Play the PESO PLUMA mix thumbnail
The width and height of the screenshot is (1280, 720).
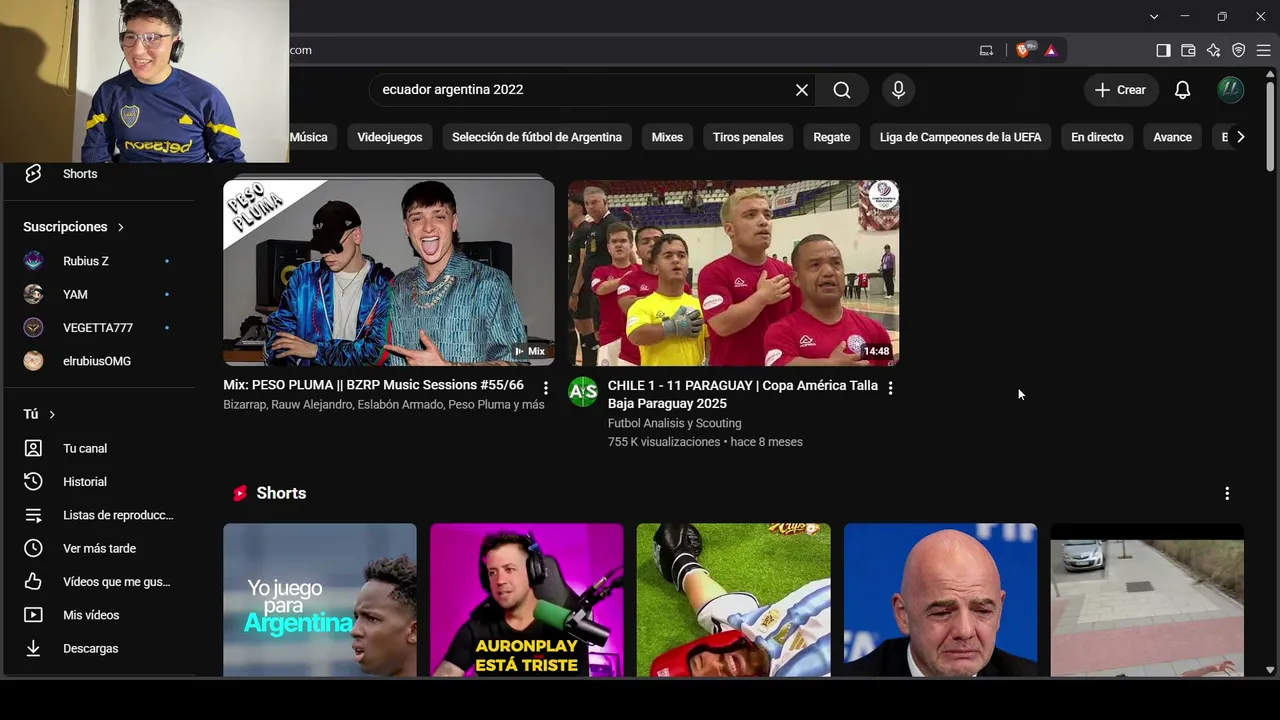(x=389, y=273)
